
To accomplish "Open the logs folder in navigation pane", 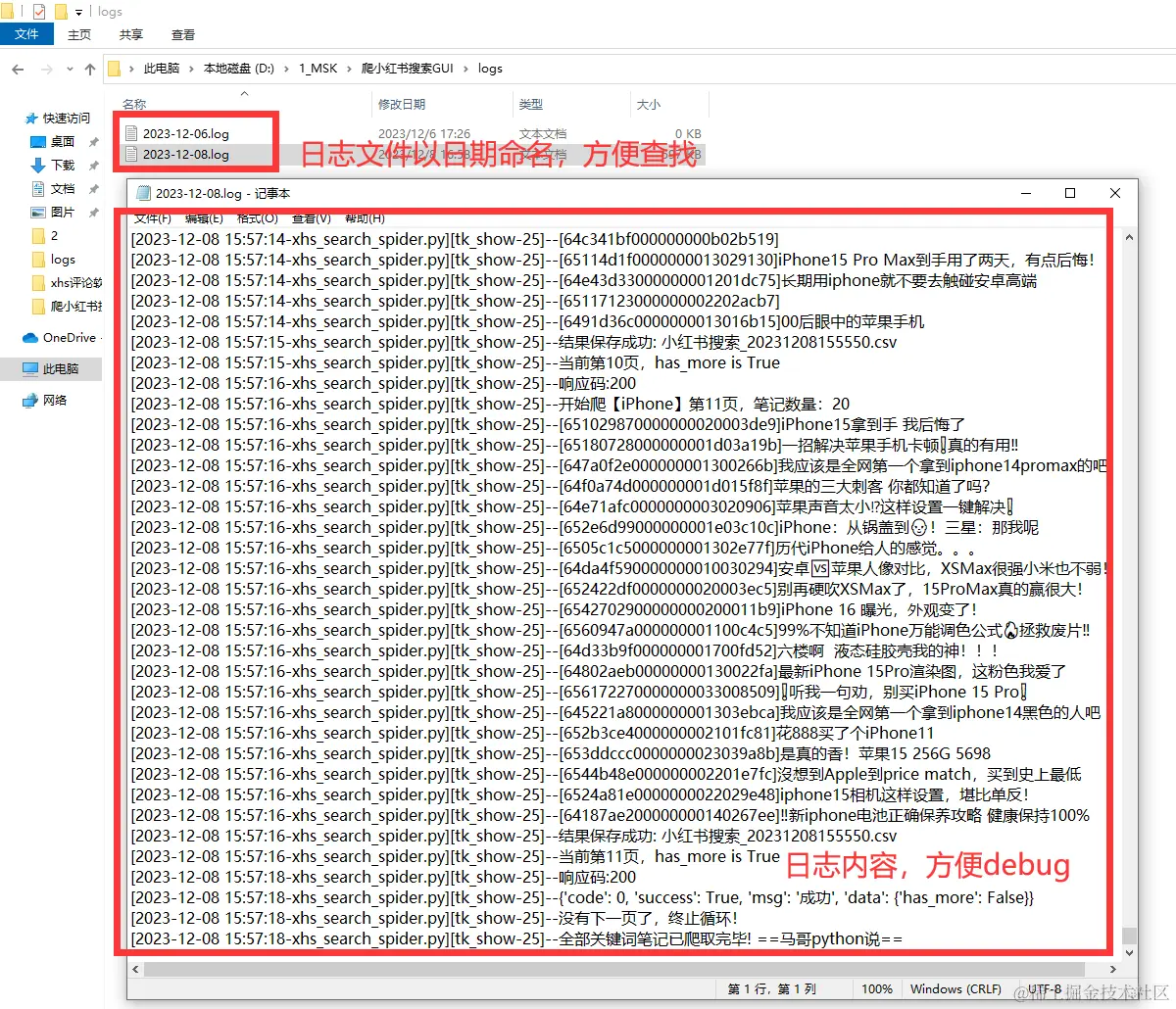I will [63, 259].
